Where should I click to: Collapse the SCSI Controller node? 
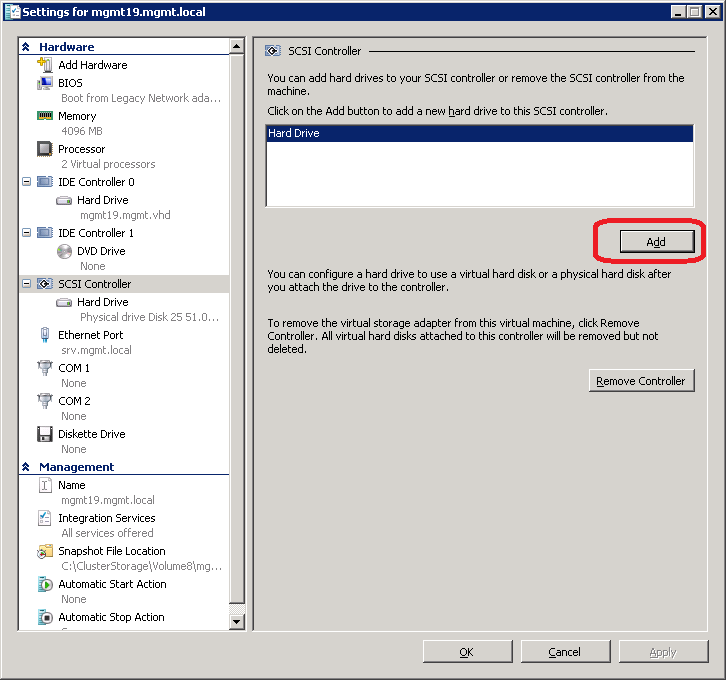pyautogui.click(x=26, y=283)
